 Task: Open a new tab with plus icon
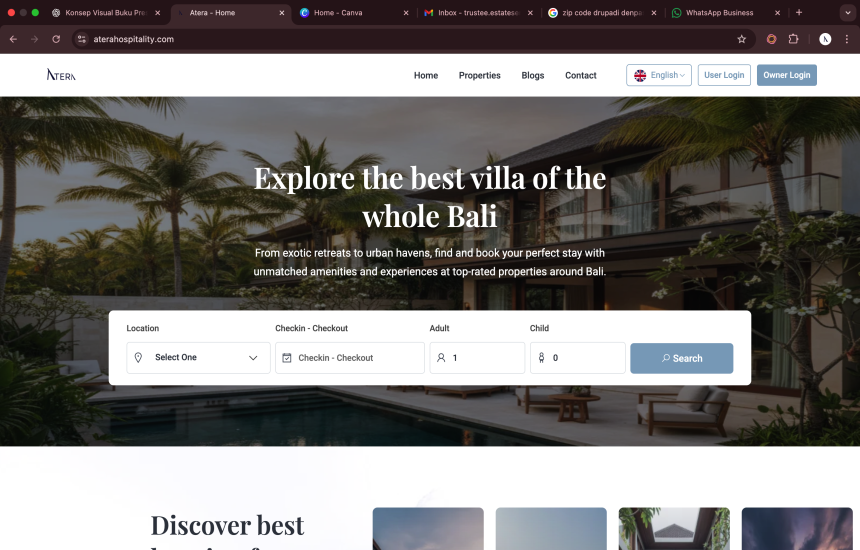(x=799, y=13)
